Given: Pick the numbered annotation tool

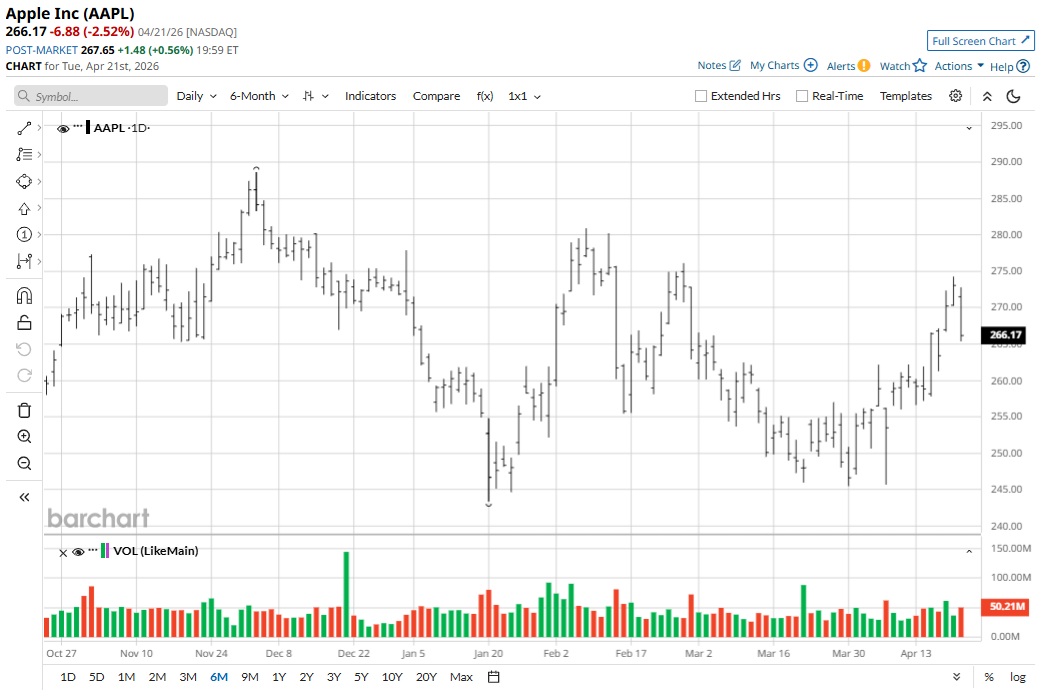Looking at the screenshot, I should (x=24, y=235).
